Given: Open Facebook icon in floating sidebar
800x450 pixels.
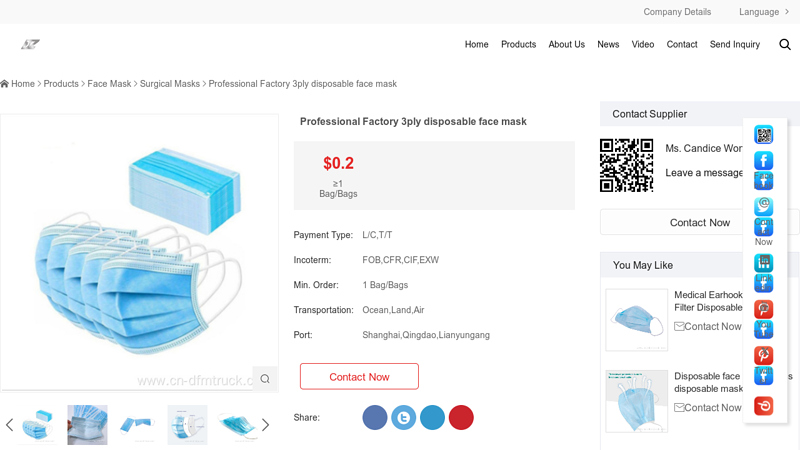Looking at the screenshot, I should pyautogui.click(x=763, y=161).
